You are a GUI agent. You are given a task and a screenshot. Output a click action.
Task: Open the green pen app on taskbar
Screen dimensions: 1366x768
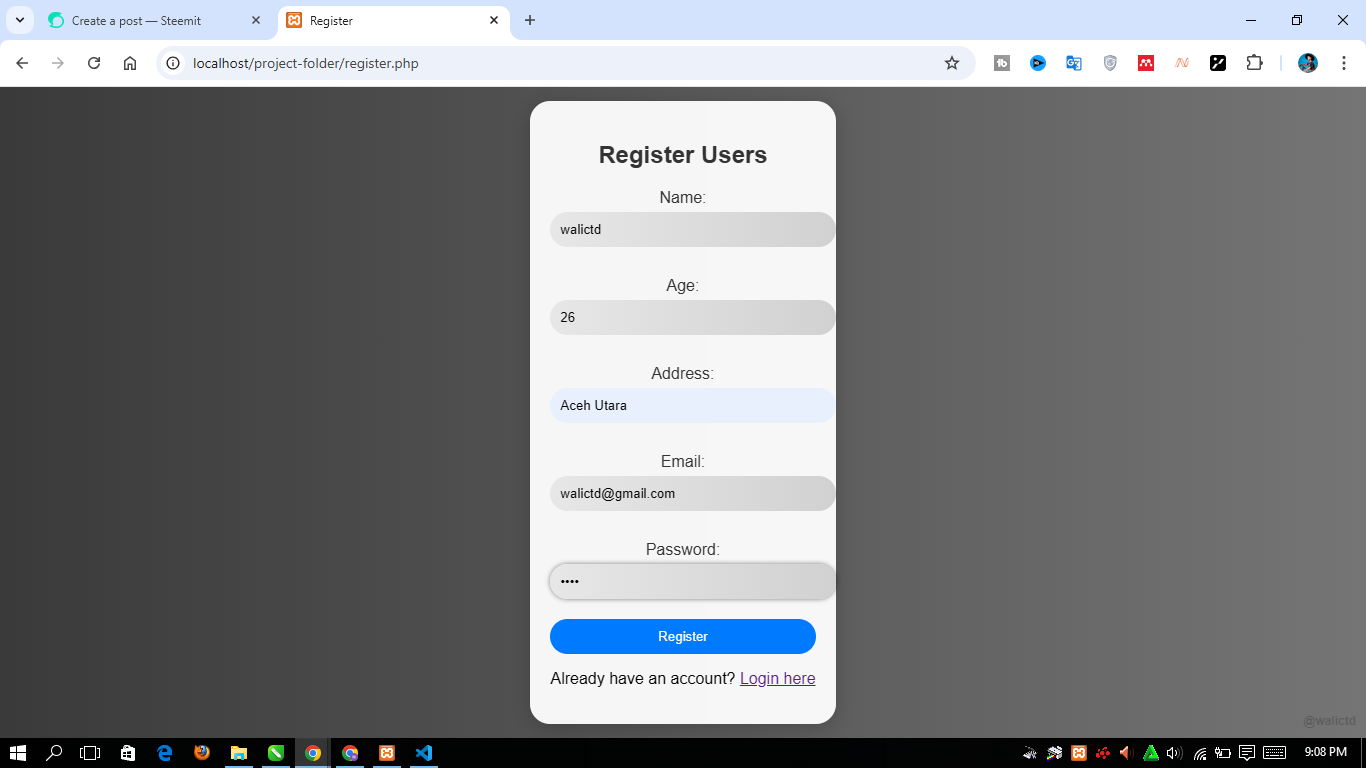(276, 753)
